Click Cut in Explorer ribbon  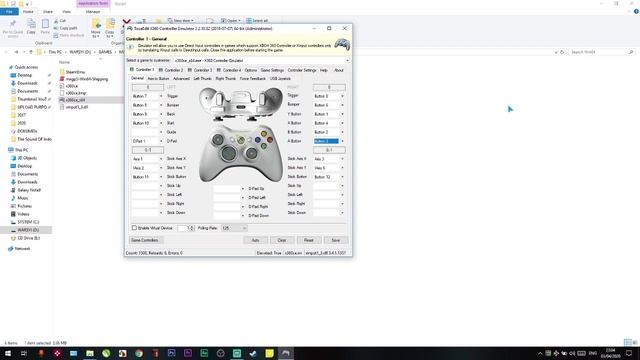(60, 21)
